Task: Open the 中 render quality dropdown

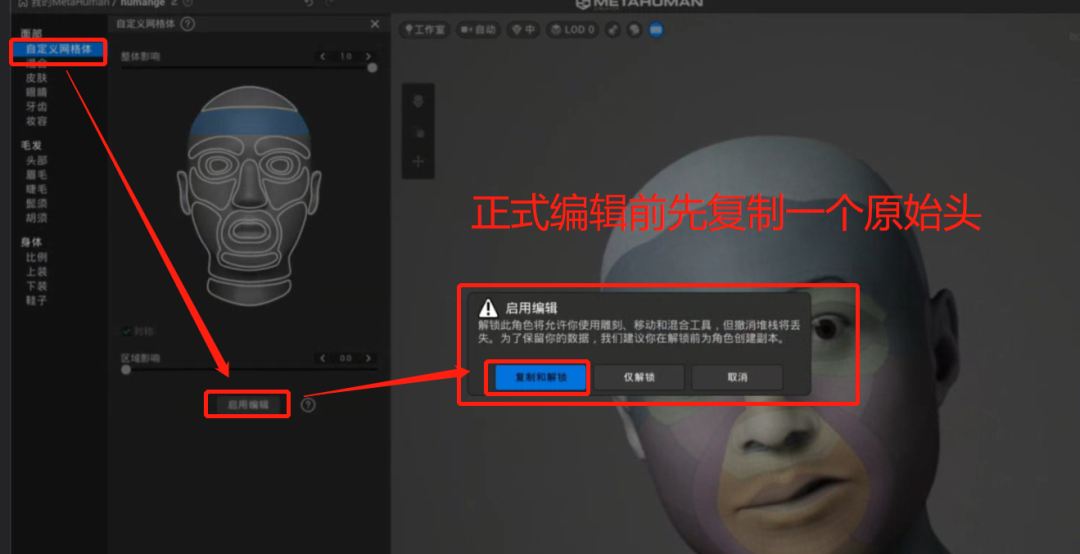Action: pyautogui.click(x=523, y=30)
